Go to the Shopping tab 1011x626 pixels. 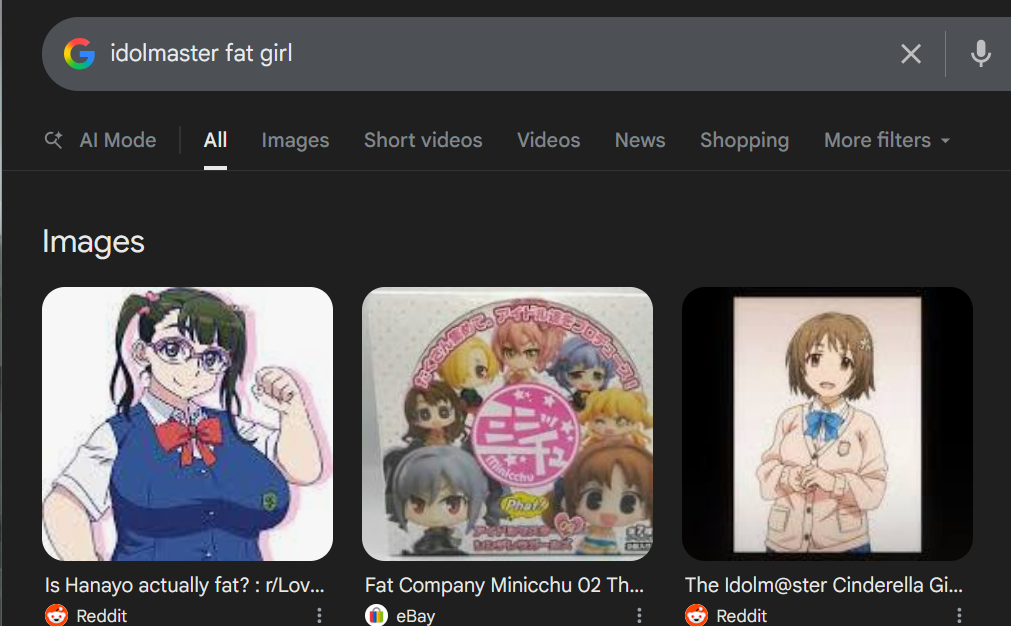point(745,140)
